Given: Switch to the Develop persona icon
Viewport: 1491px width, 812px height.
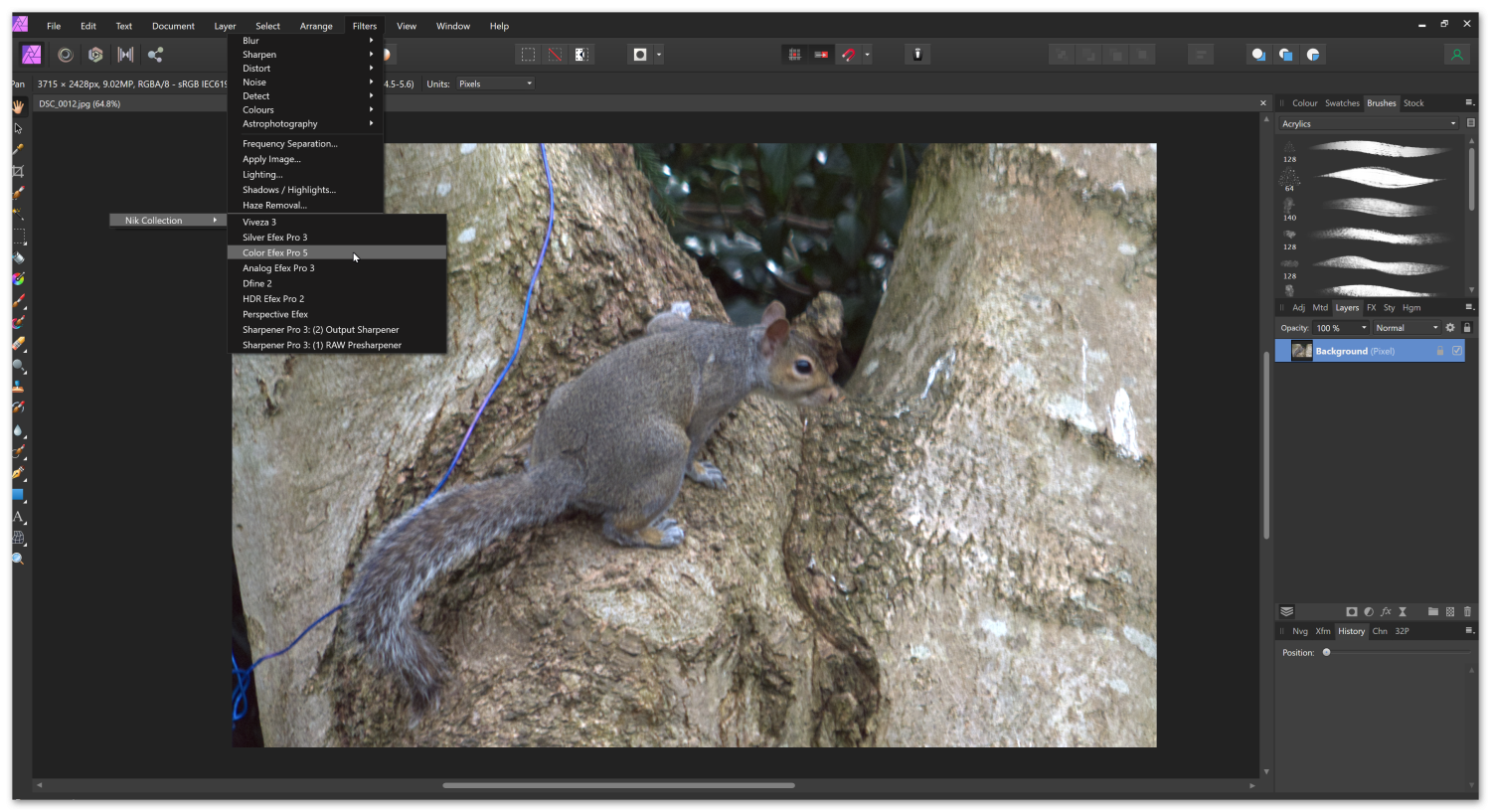Looking at the screenshot, I should click(95, 55).
